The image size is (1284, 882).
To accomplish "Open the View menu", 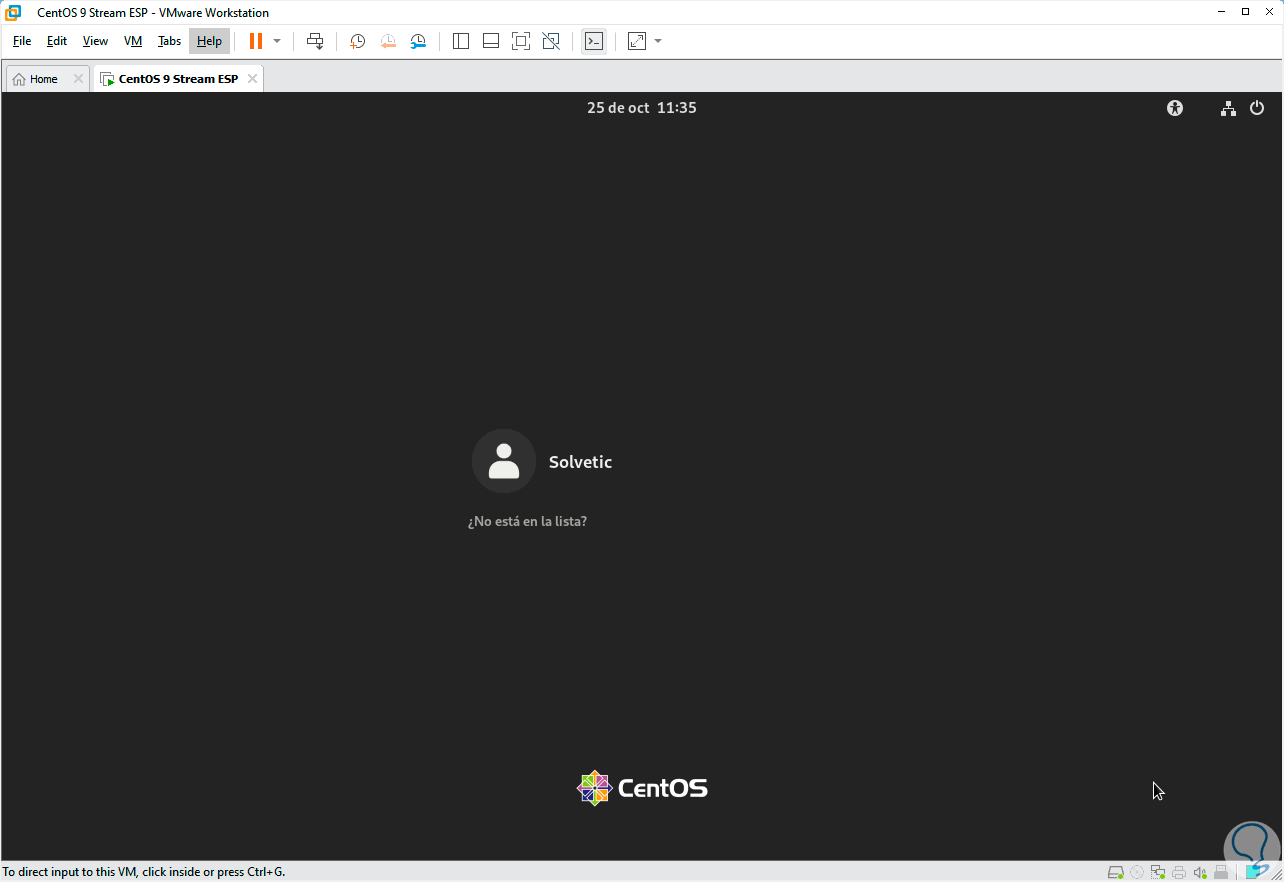I will click(95, 41).
